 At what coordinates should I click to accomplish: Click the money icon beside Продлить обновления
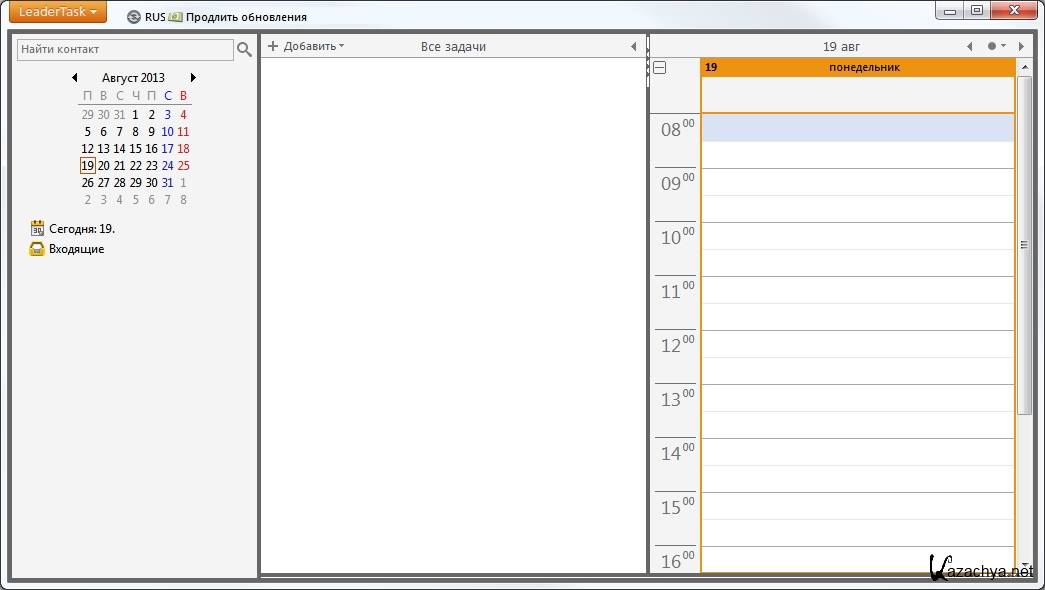[x=176, y=17]
